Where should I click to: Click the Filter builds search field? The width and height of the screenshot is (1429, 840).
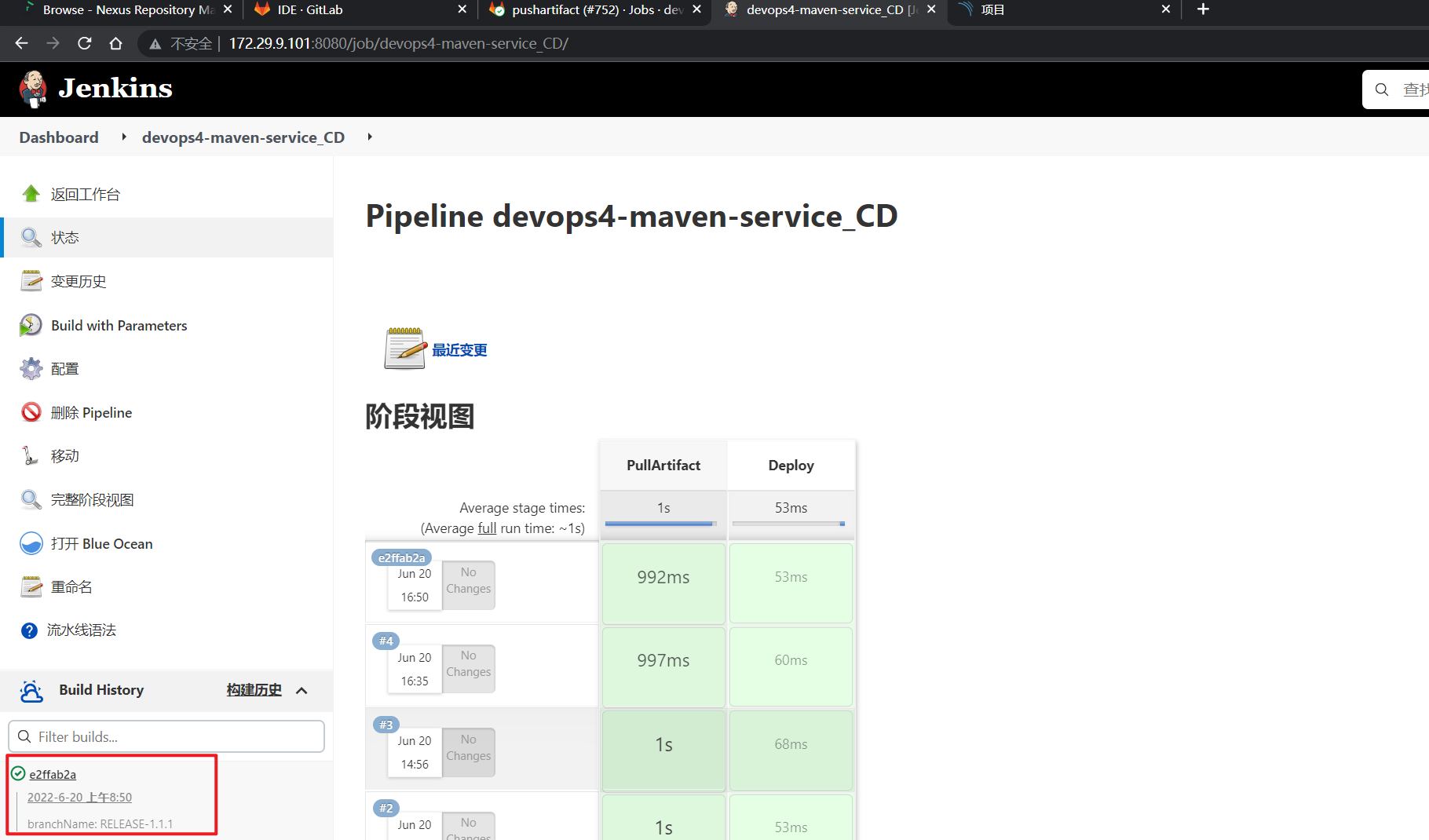(166, 736)
